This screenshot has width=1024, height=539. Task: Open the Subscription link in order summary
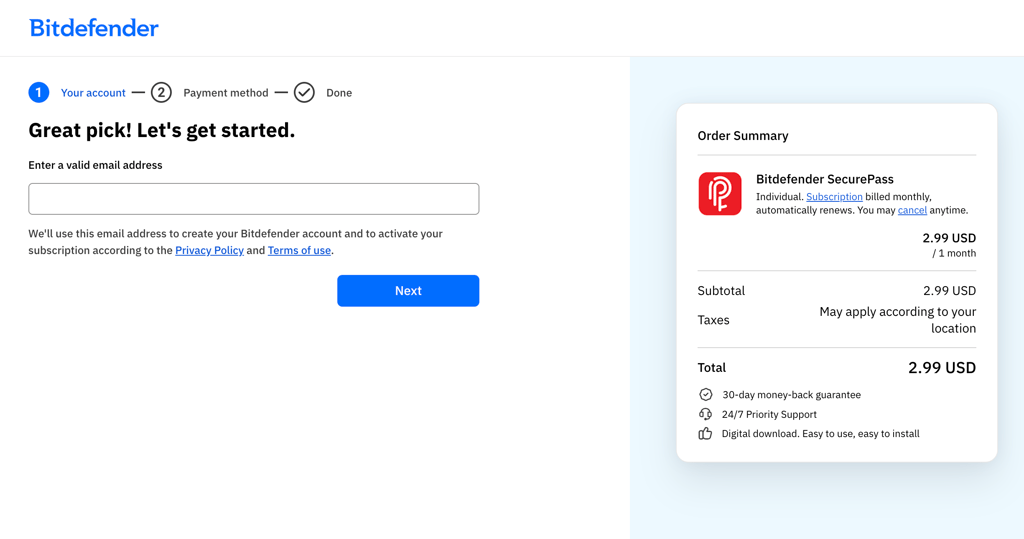(834, 197)
